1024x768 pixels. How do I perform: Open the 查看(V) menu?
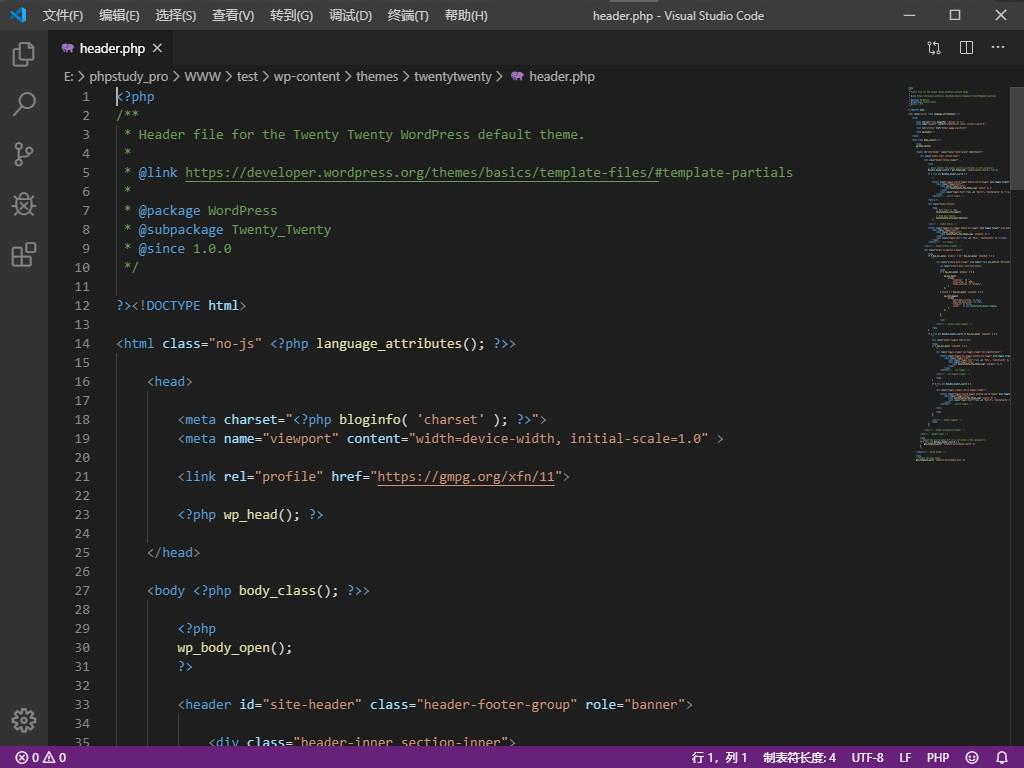pos(233,15)
